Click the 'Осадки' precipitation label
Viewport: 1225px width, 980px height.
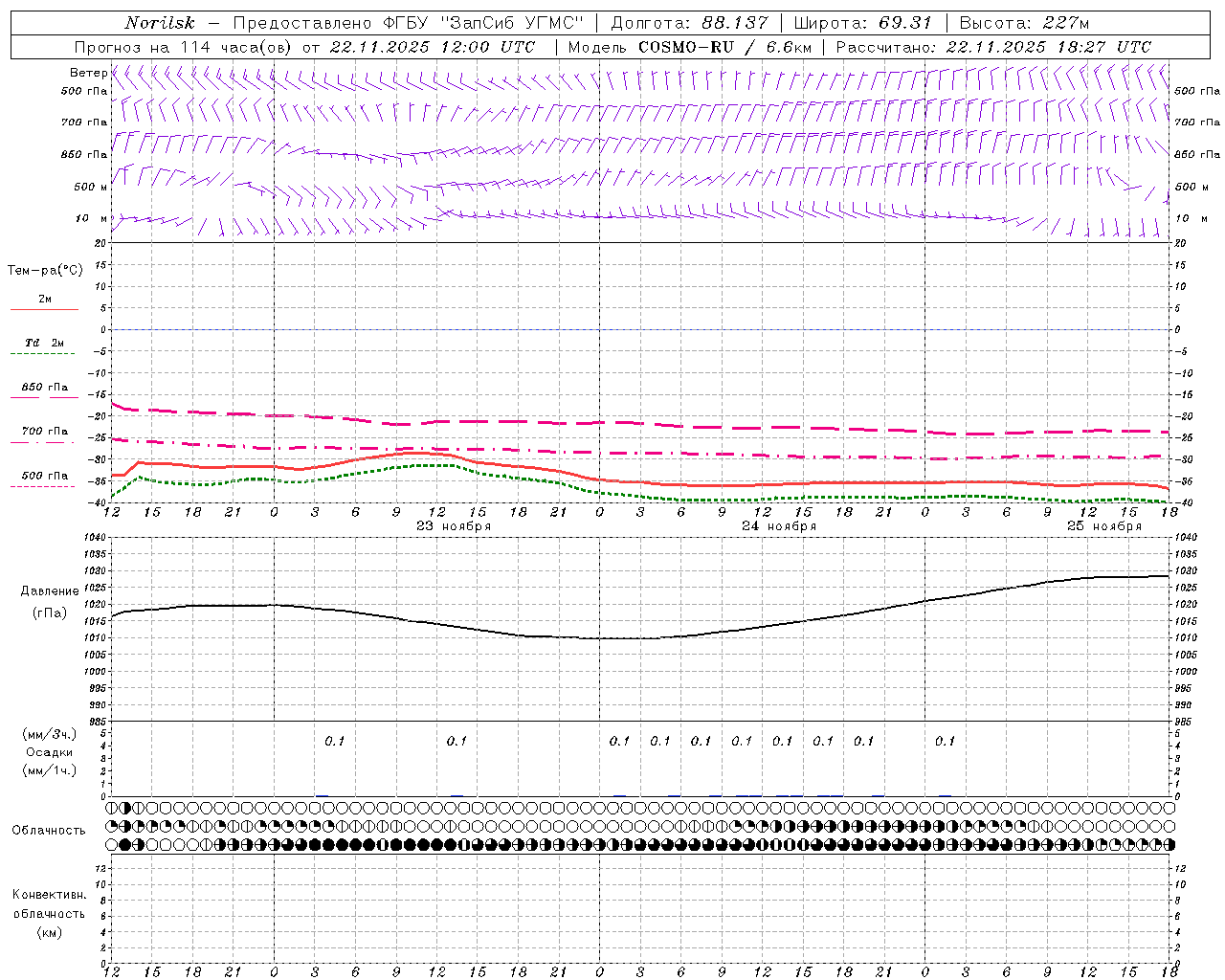point(50,752)
